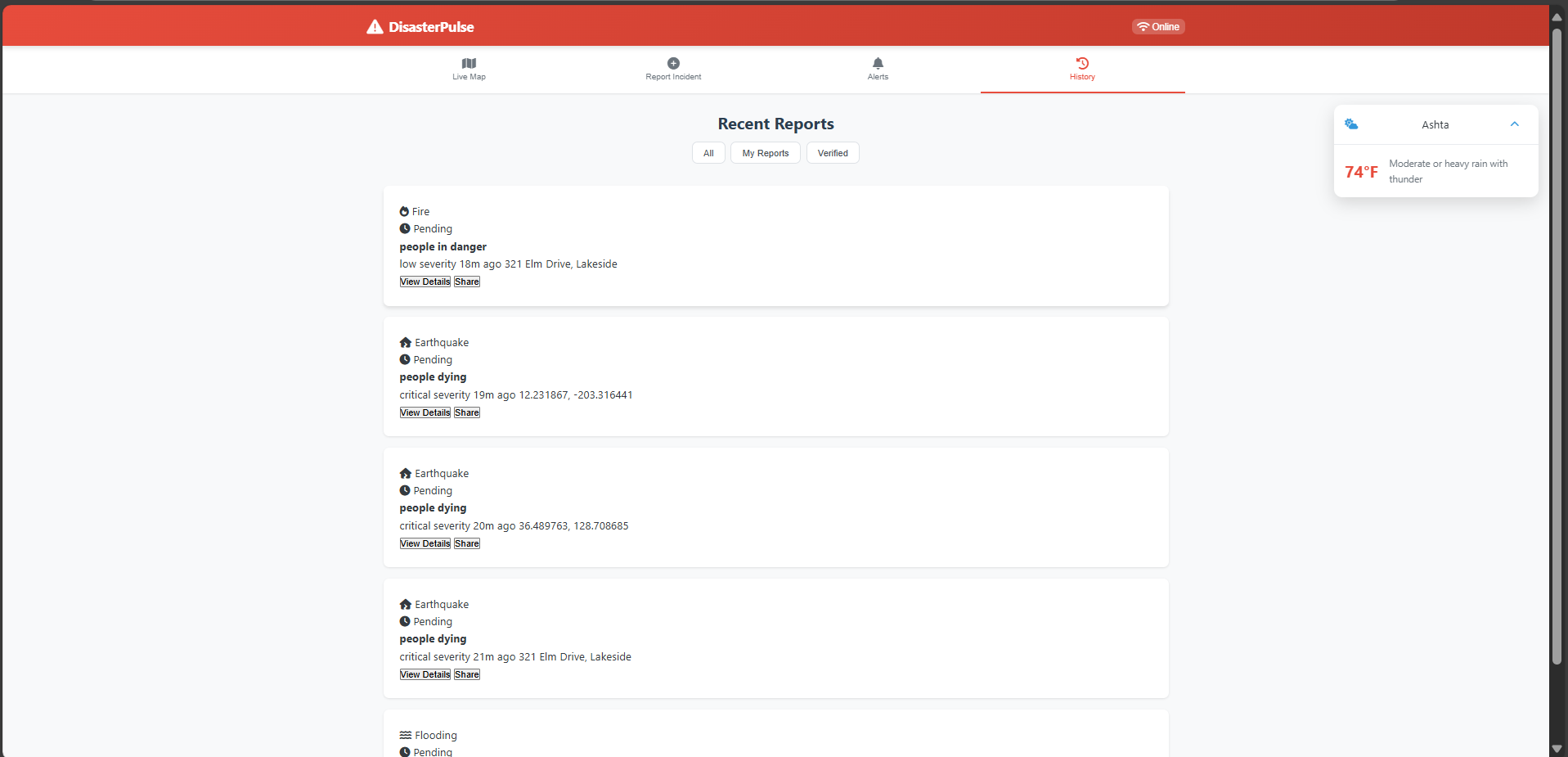Filter by Verified reports
Screen dimensions: 1568x757
click(833, 153)
